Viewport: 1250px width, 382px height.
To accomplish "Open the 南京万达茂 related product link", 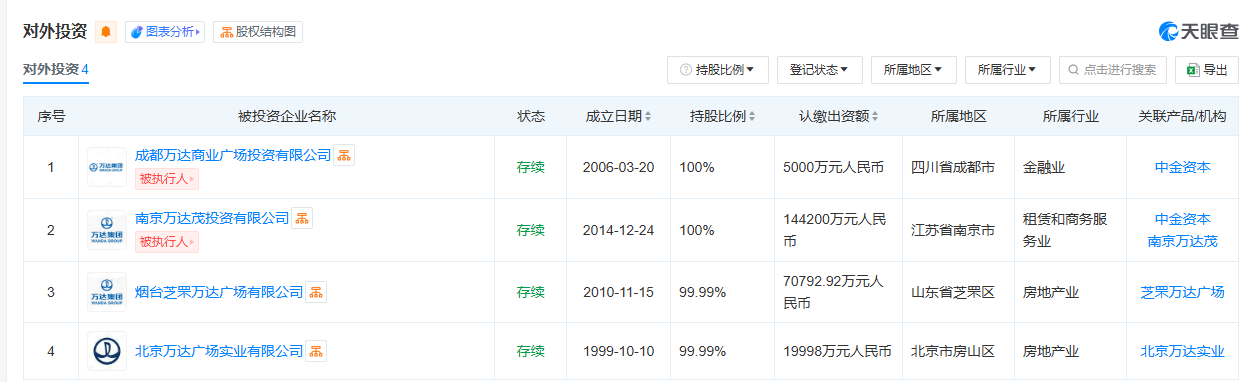I will point(1182,241).
